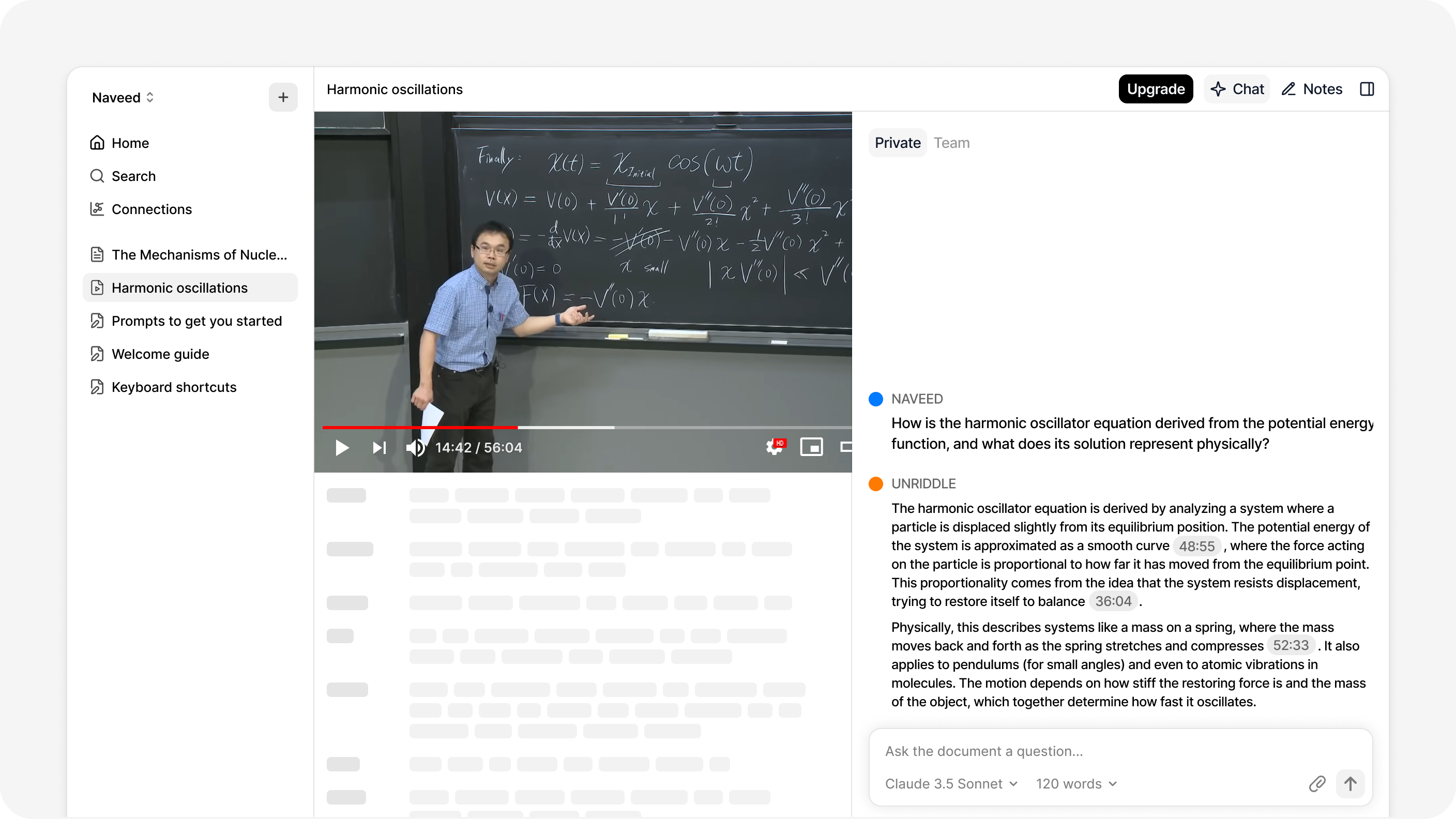Send the question with the arrow button
This screenshot has width=1456, height=819.
1351,784
